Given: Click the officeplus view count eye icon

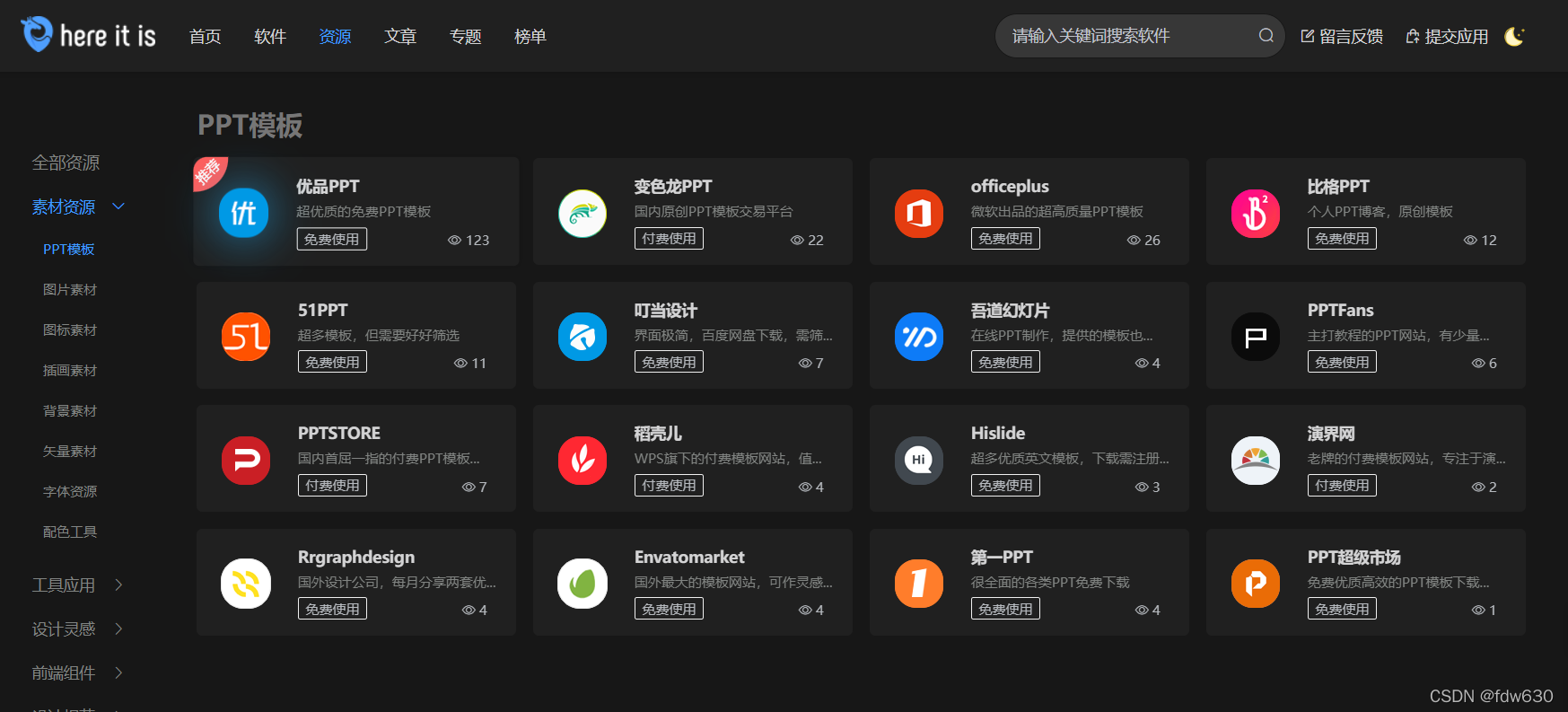Looking at the screenshot, I should pyautogui.click(x=1134, y=240).
